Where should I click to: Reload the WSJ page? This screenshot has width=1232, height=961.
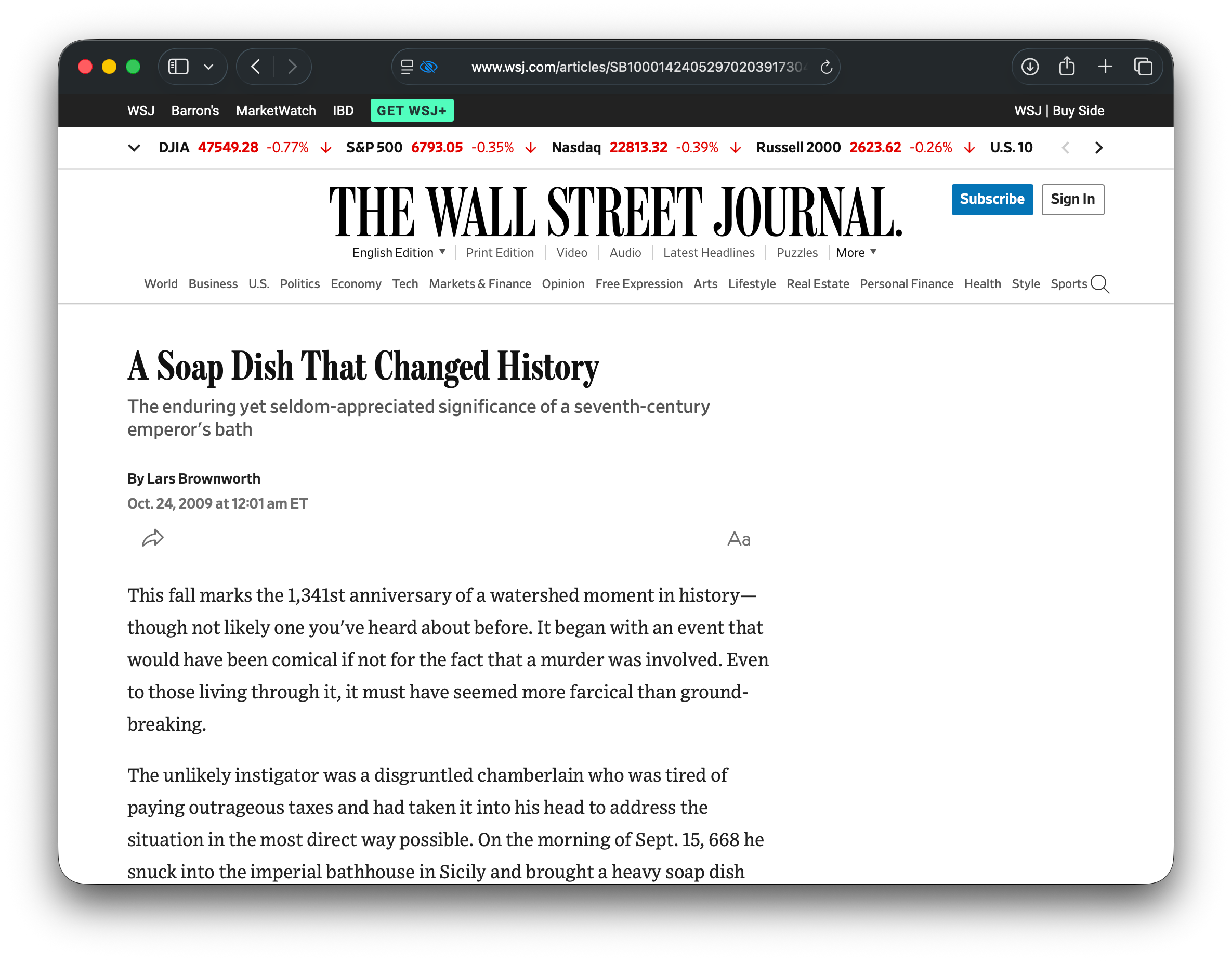pos(826,67)
